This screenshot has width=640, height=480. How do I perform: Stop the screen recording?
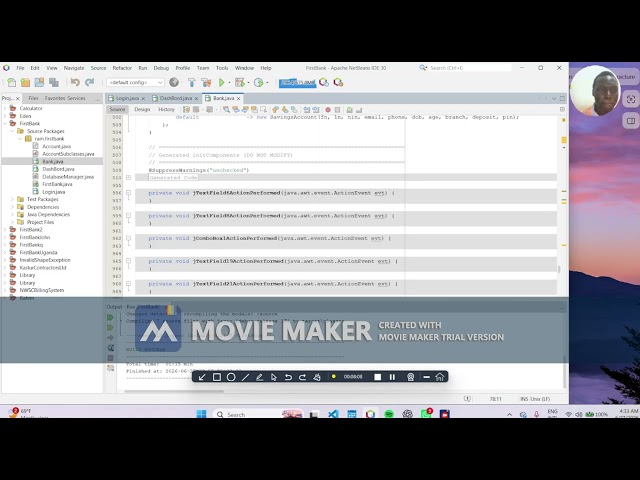point(378,377)
